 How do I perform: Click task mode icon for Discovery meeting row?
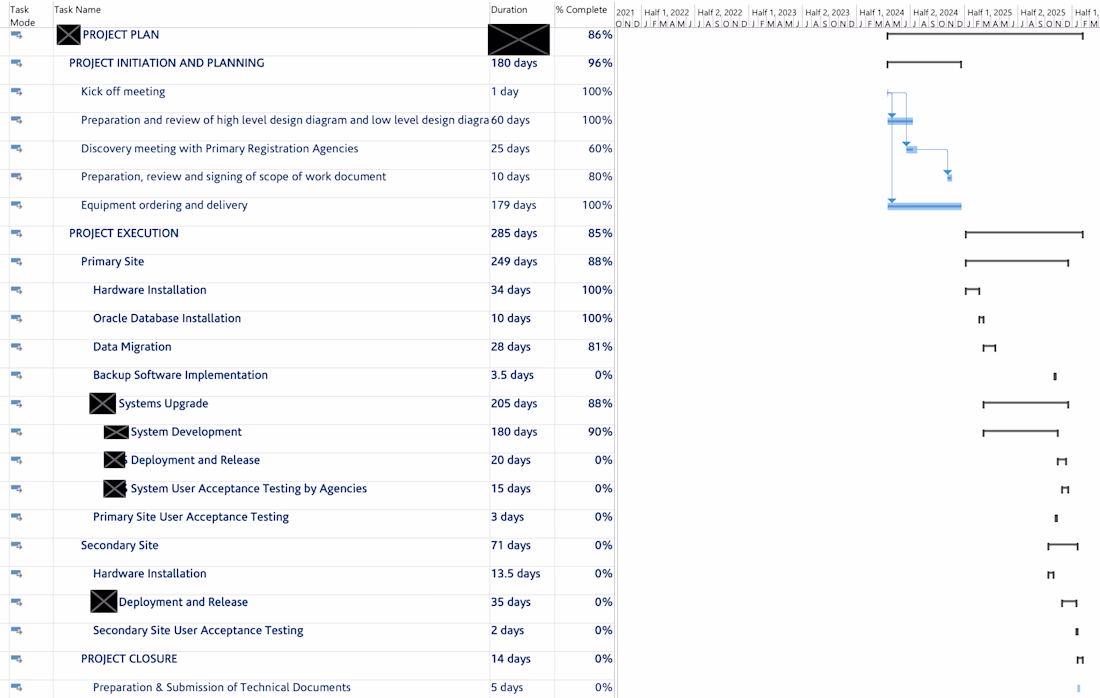(16, 148)
